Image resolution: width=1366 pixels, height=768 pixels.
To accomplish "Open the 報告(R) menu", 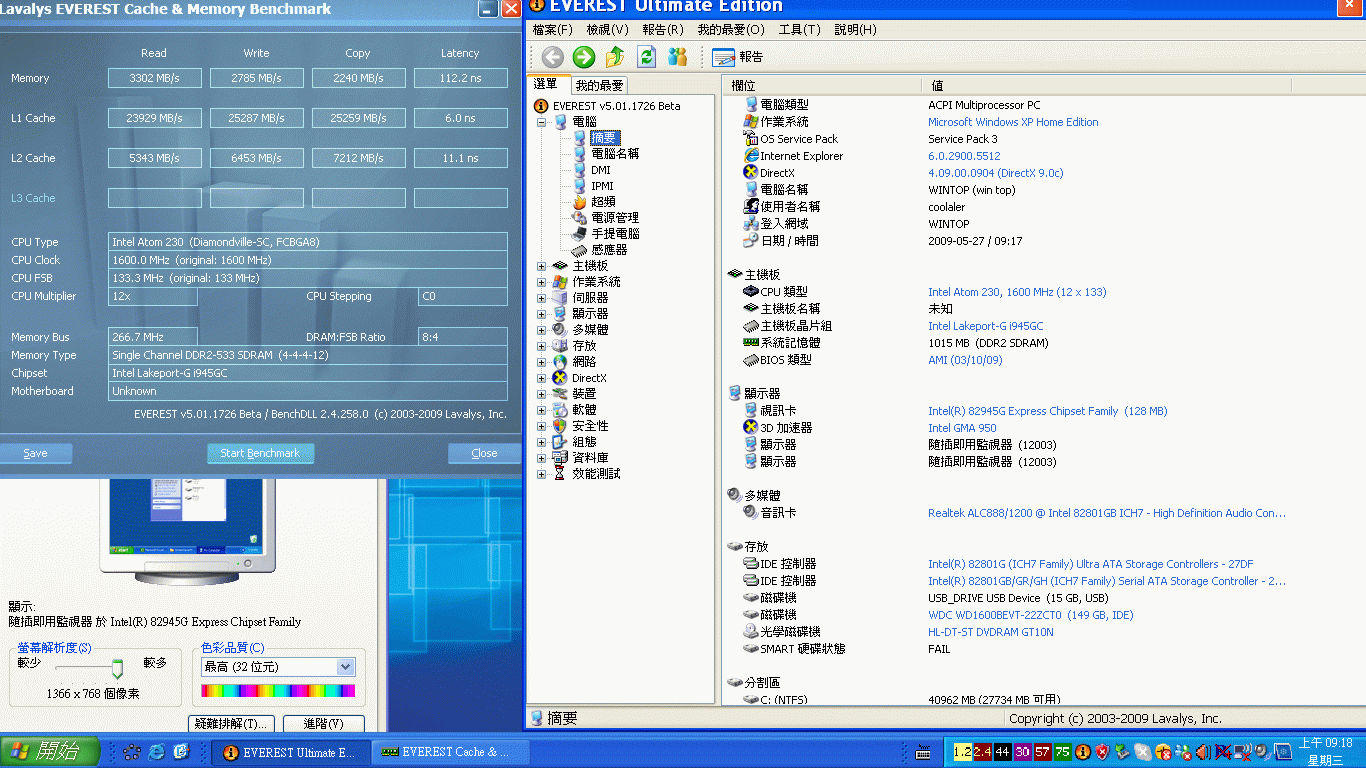I will (x=663, y=30).
